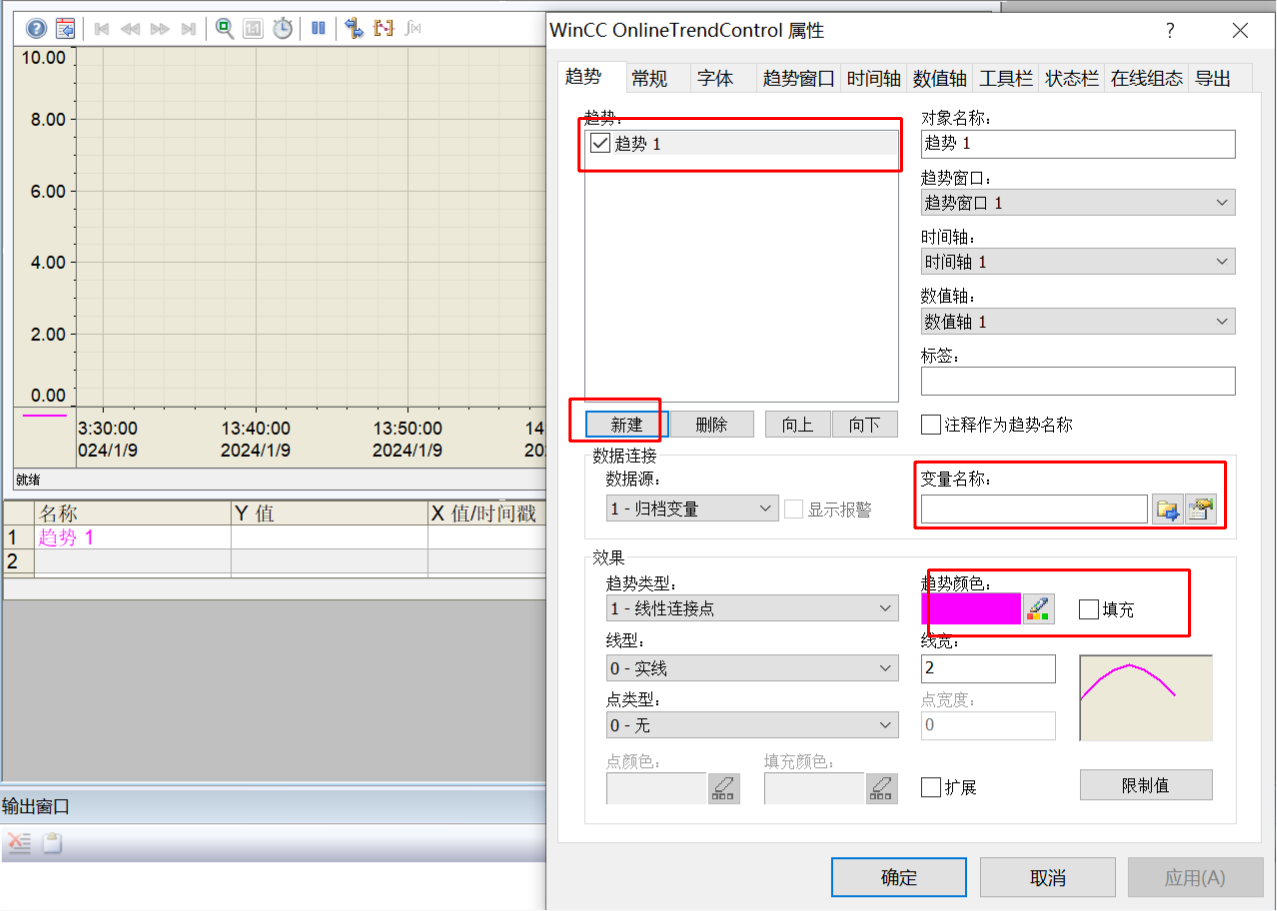Click the statistics function ∫[x] icon
Screen dimensions: 1277x911
point(413,28)
